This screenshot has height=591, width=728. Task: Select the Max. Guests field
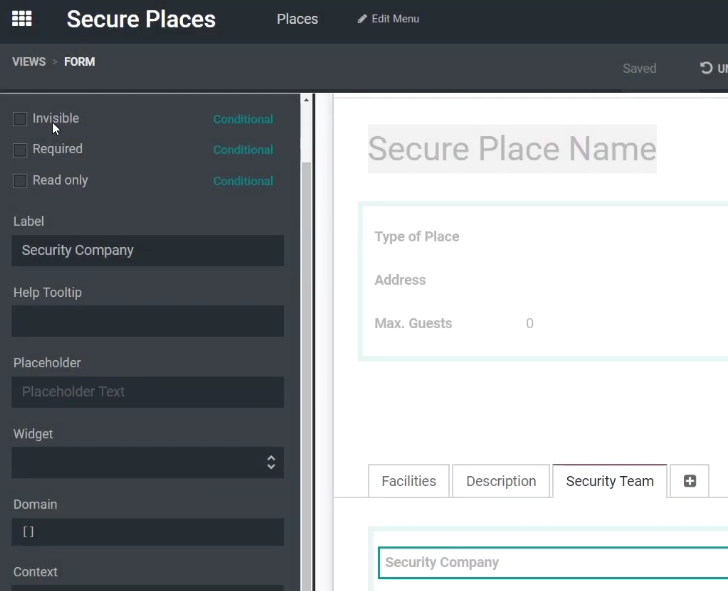click(x=413, y=323)
